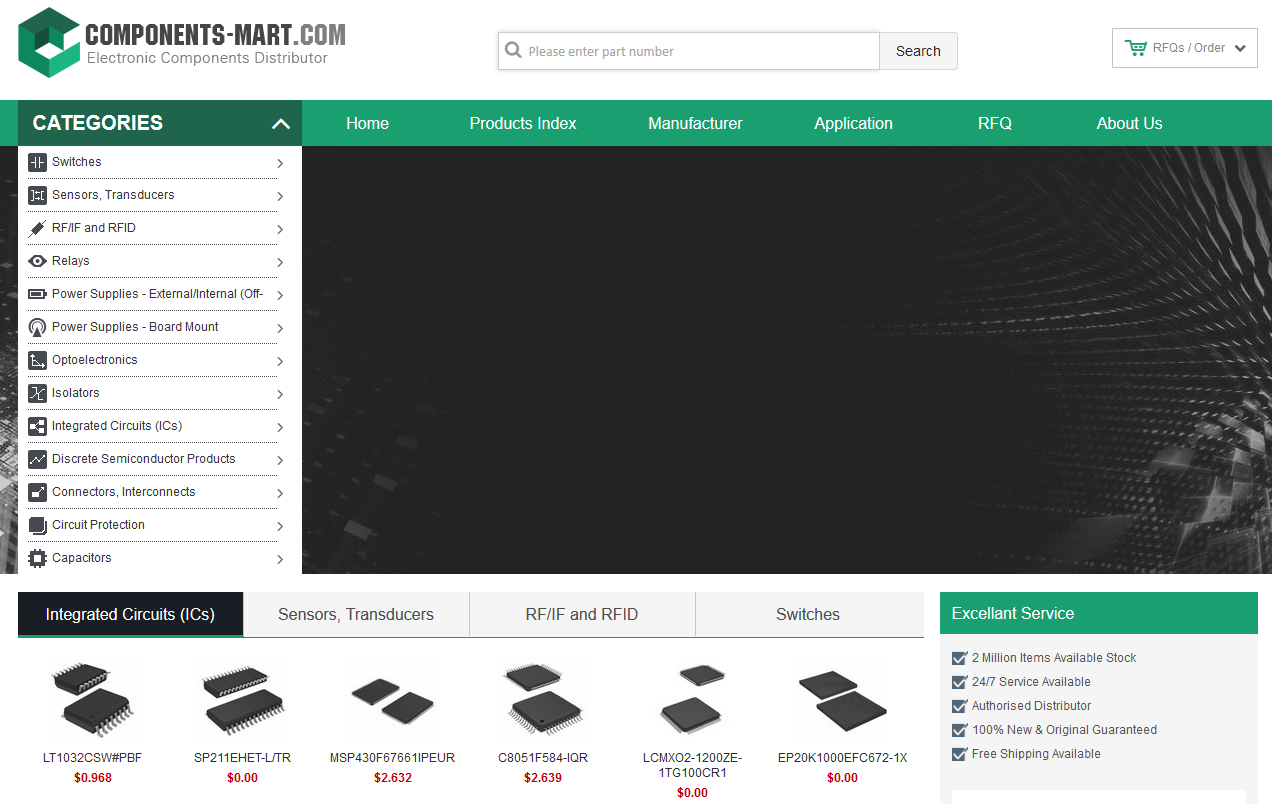Open the SP211EHET-L/TR product link
Image resolution: width=1272 pixels, height=804 pixels.
[x=242, y=758]
